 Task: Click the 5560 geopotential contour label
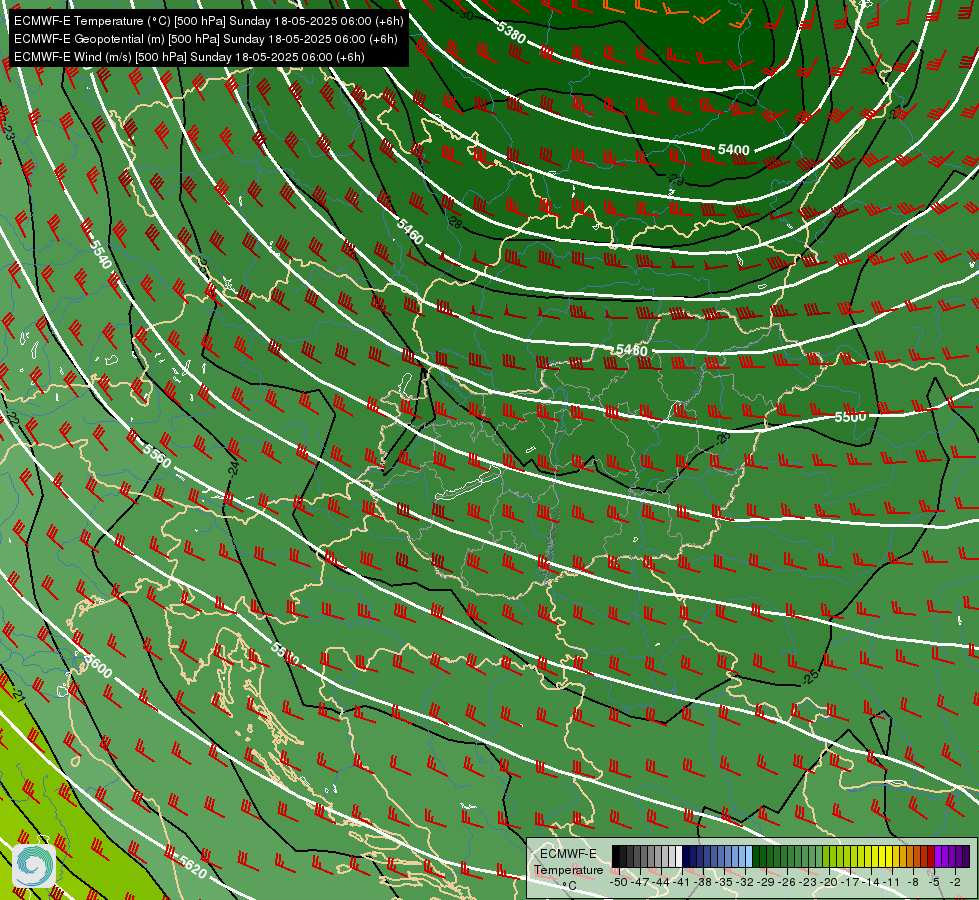click(x=157, y=456)
